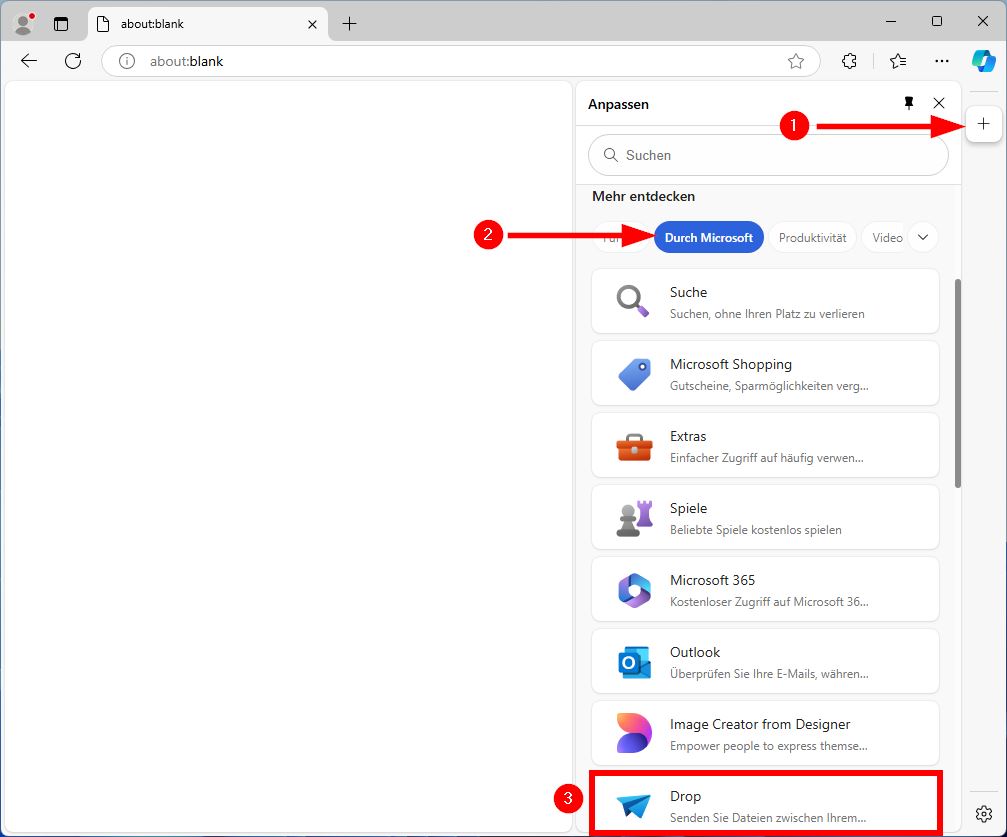Open the Settings and more menu

[941, 61]
